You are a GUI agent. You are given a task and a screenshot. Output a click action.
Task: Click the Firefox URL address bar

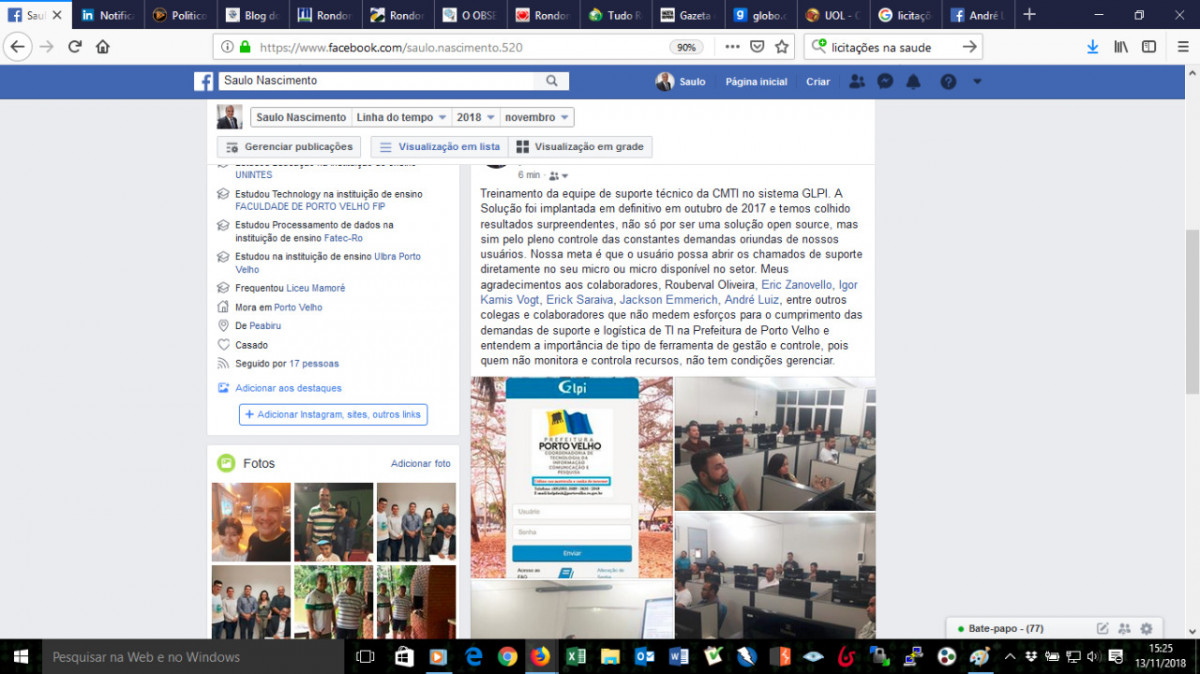tap(462, 47)
